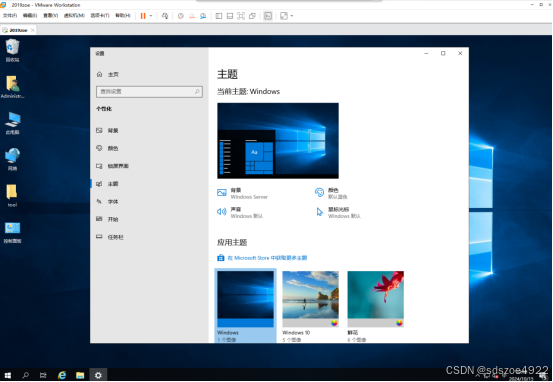Click the Microsoft Store more themes link
The image size is (553, 382).
coord(262,258)
